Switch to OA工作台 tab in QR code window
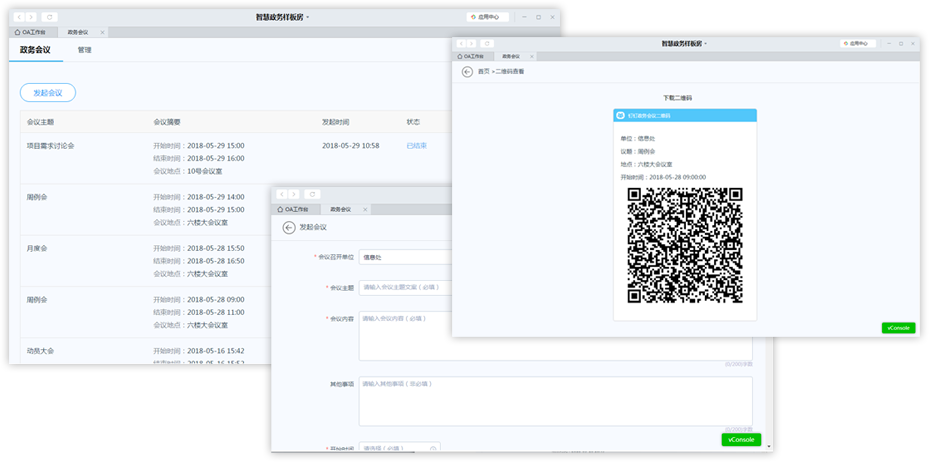 (470, 56)
